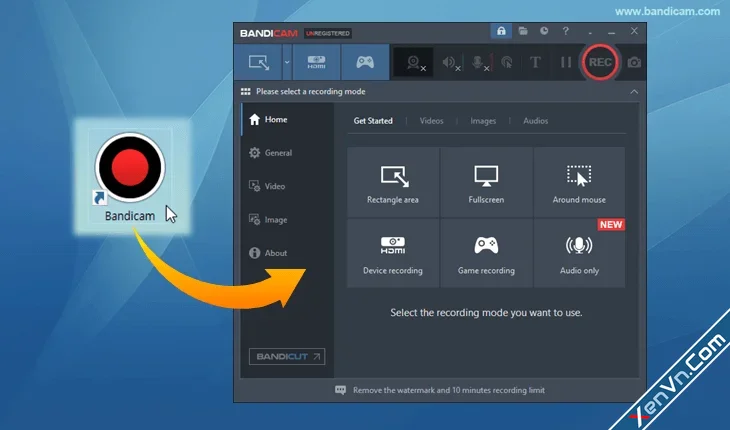
Task: Open help with the question mark icon
Action: tap(565, 31)
